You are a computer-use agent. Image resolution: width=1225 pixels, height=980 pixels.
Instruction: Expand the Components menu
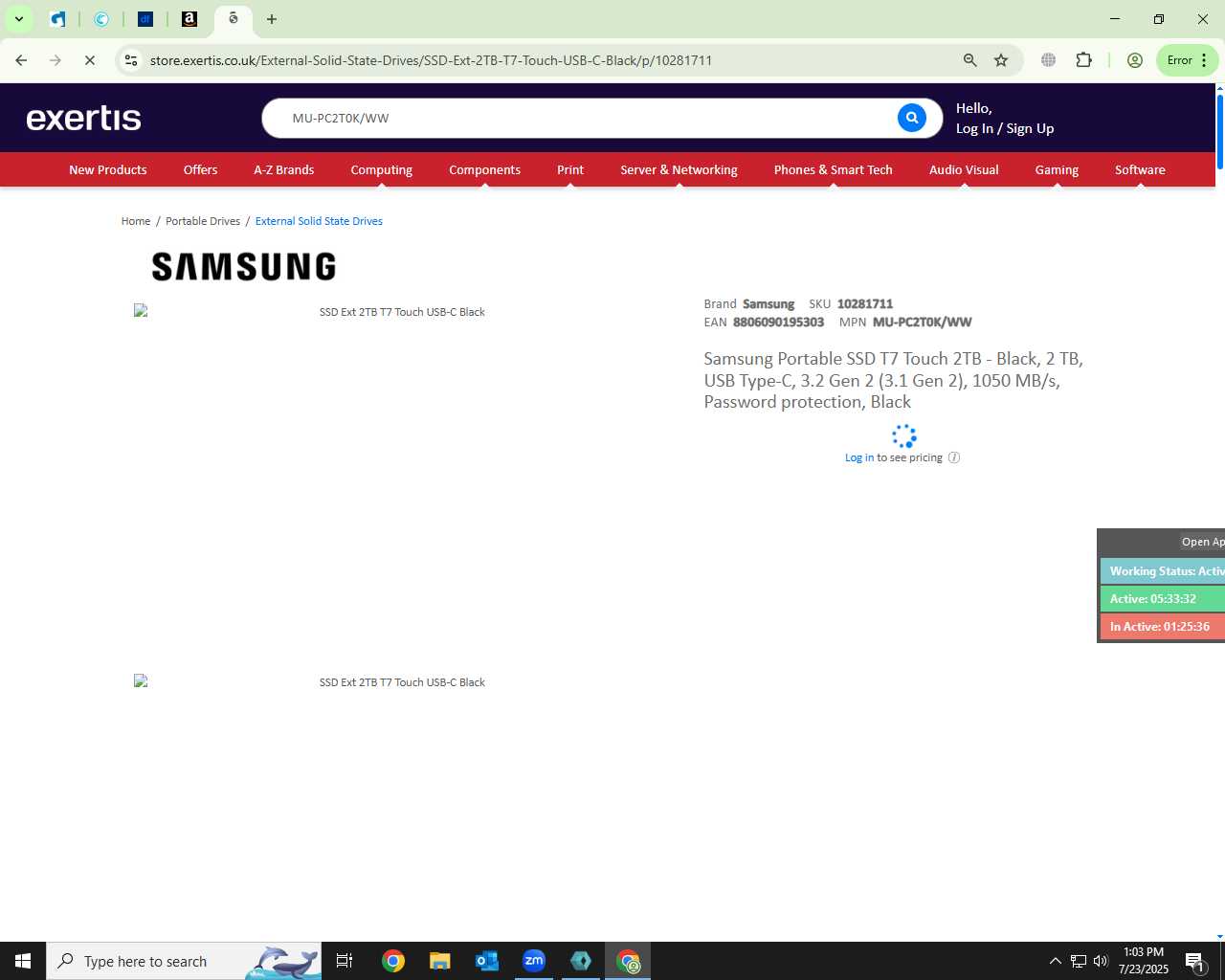[x=485, y=169]
